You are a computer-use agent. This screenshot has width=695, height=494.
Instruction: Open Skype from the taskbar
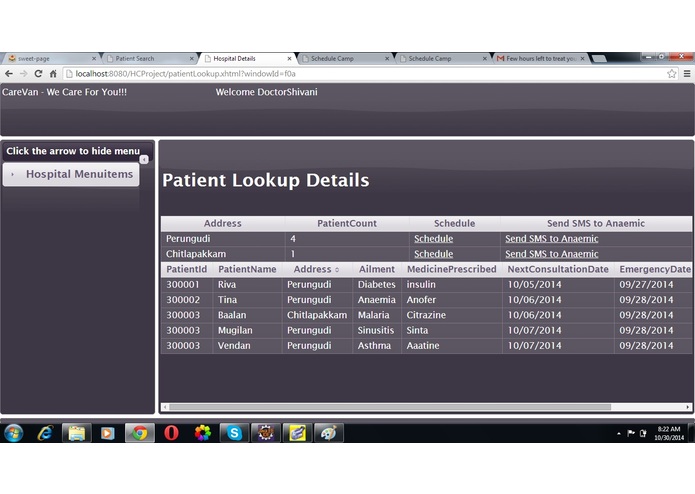234,433
